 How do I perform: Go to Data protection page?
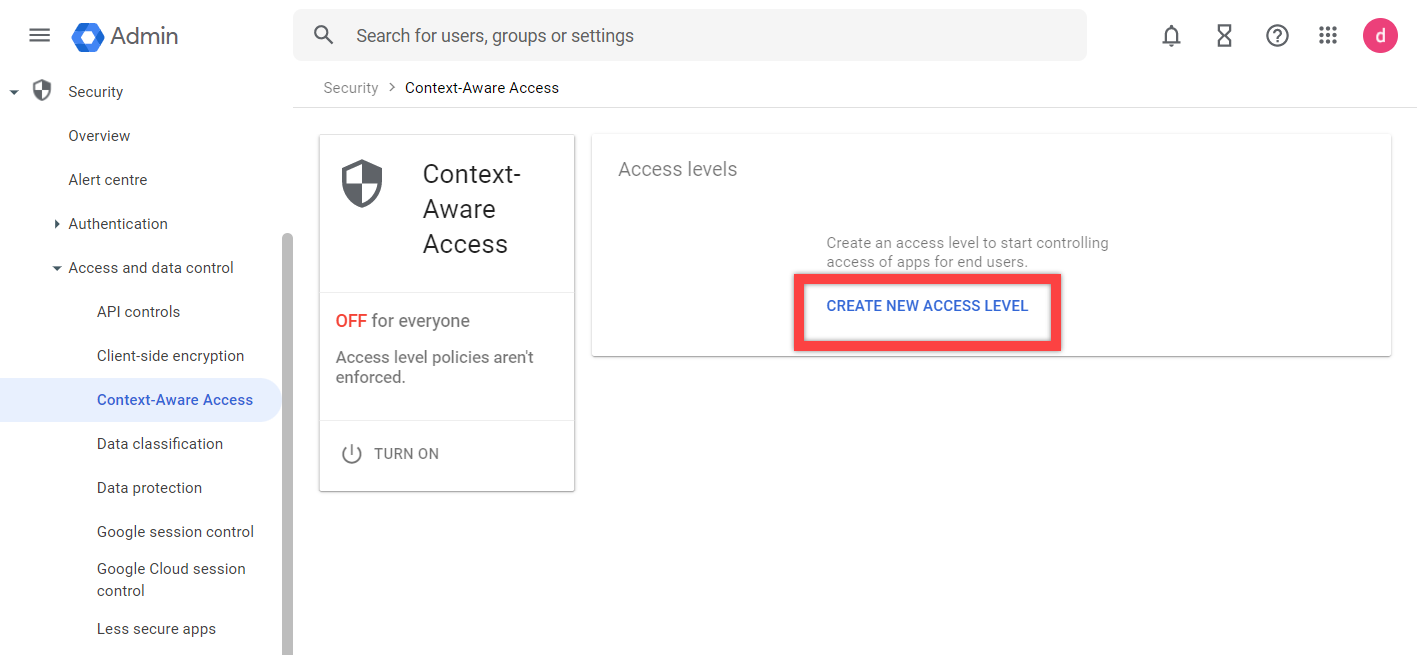149,488
